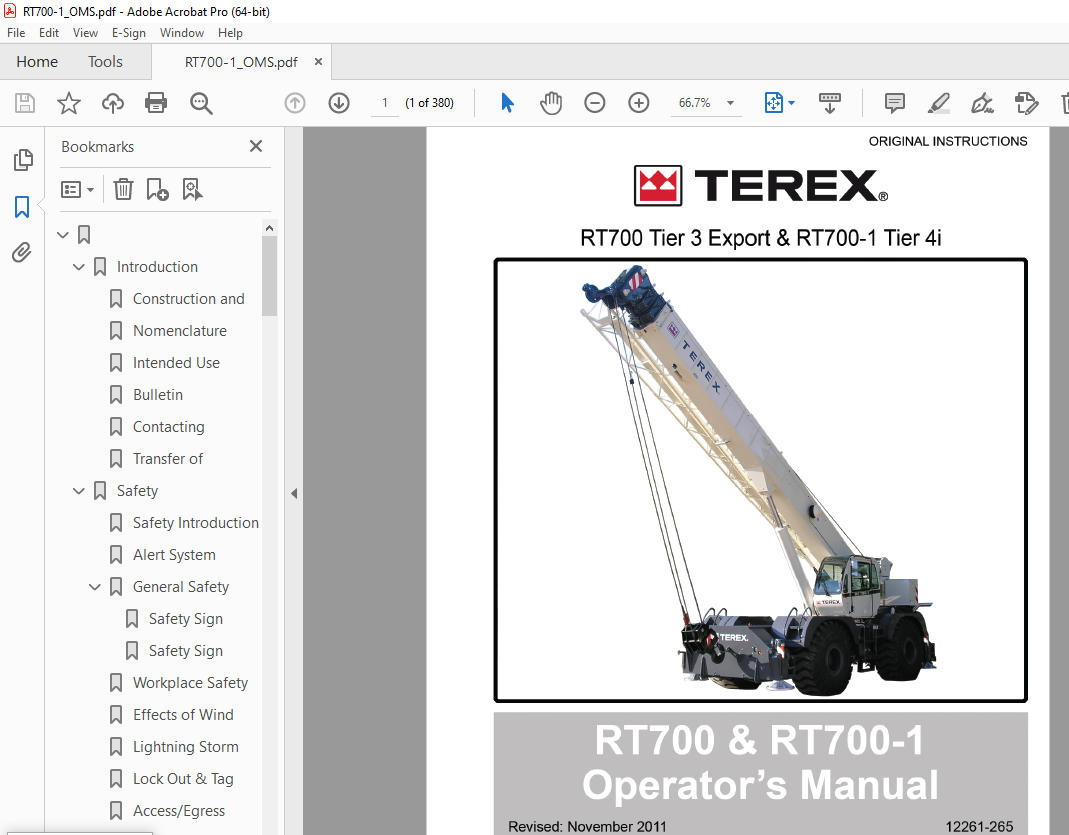Close the RT700-1_OMS.pdf tab

pyautogui.click(x=318, y=61)
